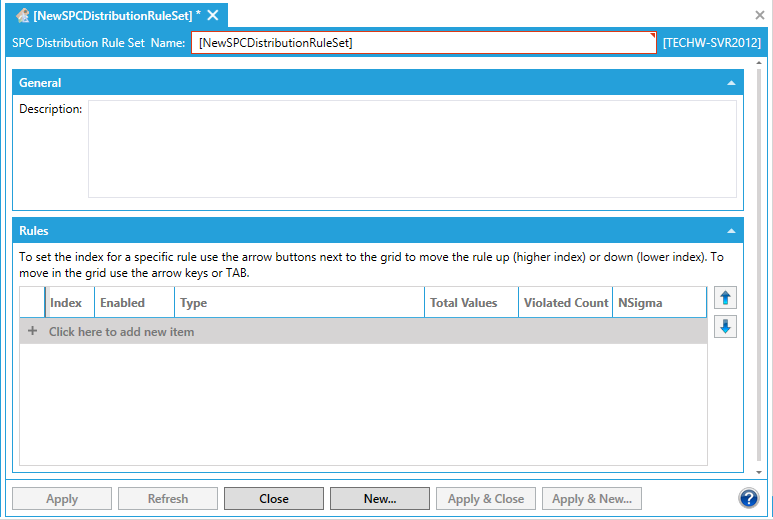
Task: Click the Violated Count column header
Action: point(565,303)
